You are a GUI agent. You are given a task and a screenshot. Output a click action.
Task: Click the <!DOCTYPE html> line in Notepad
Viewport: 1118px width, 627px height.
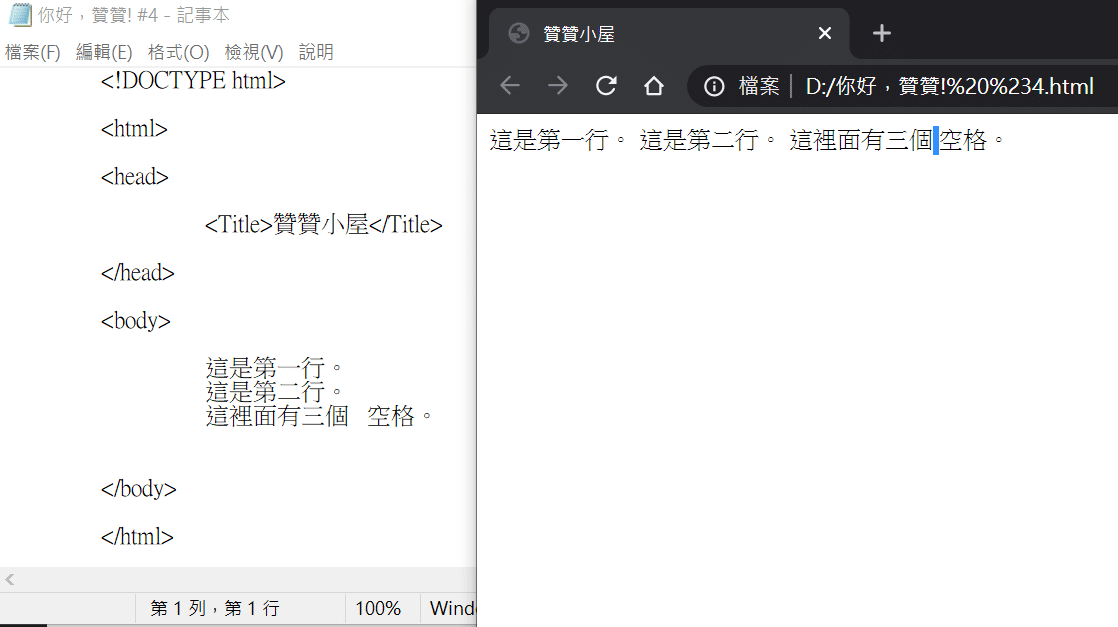[193, 81]
